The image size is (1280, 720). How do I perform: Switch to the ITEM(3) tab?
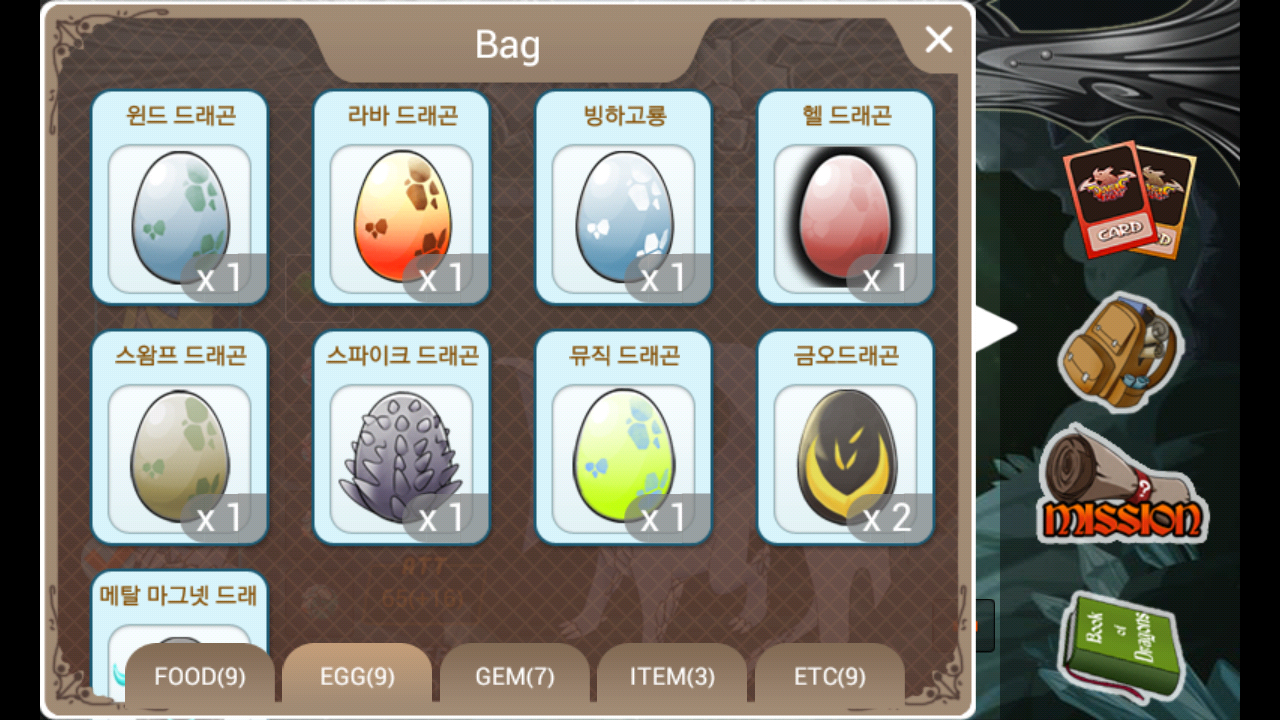click(672, 677)
